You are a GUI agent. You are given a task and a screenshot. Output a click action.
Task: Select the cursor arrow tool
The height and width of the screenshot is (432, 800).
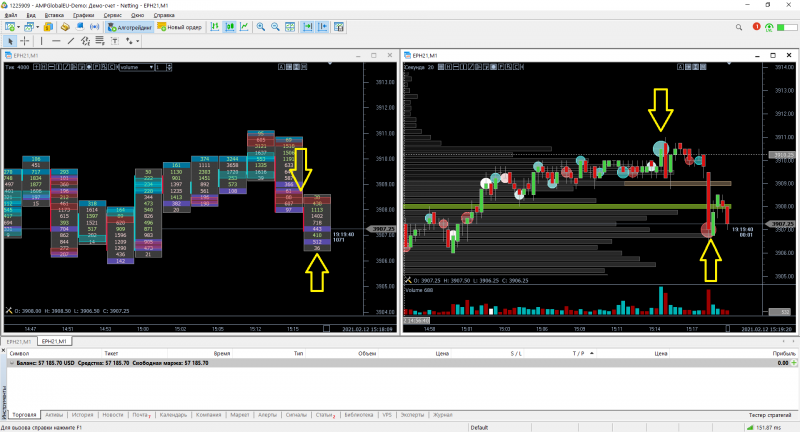tap(10, 41)
